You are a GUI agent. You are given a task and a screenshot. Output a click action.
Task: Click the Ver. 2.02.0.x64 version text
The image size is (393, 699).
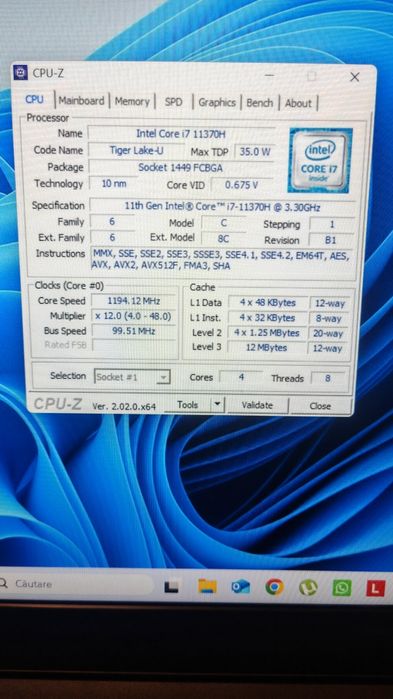click(124, 406)
